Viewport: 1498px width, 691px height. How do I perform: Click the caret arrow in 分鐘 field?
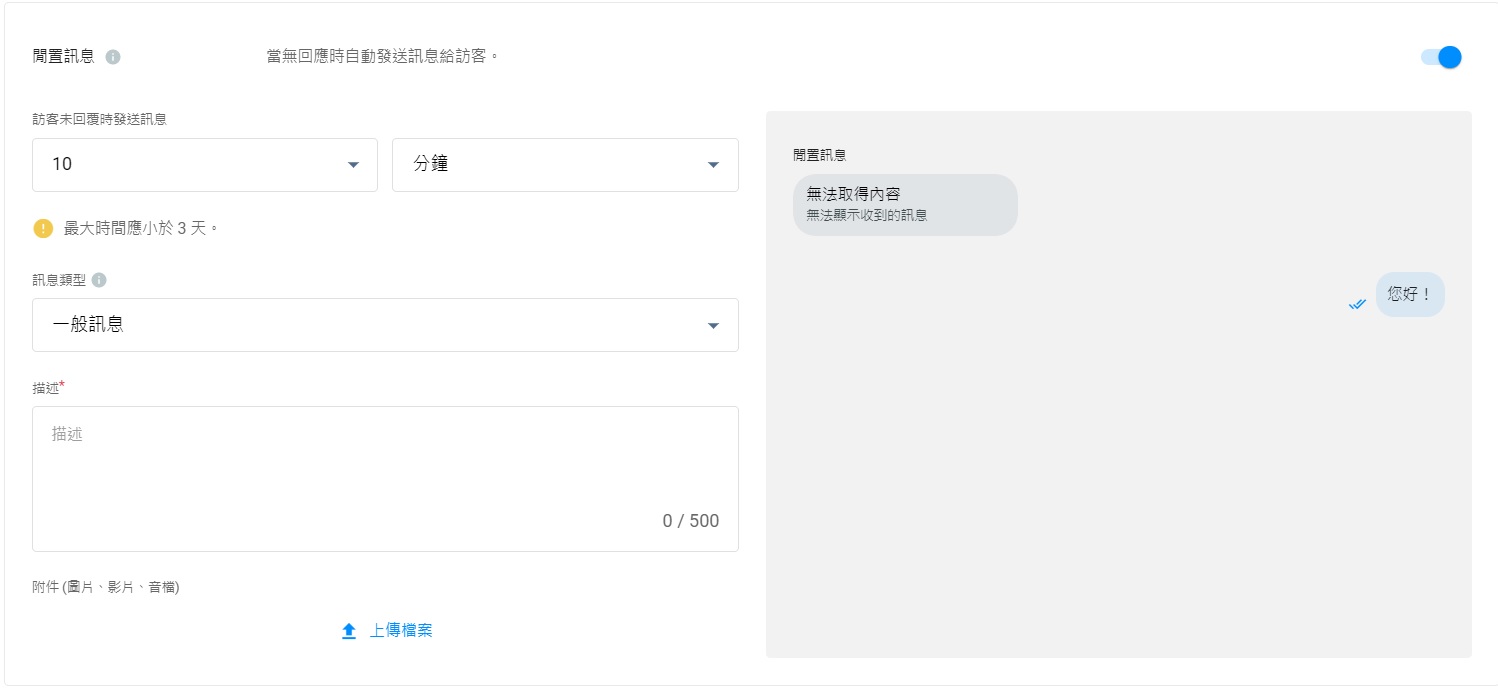point(713,165)
